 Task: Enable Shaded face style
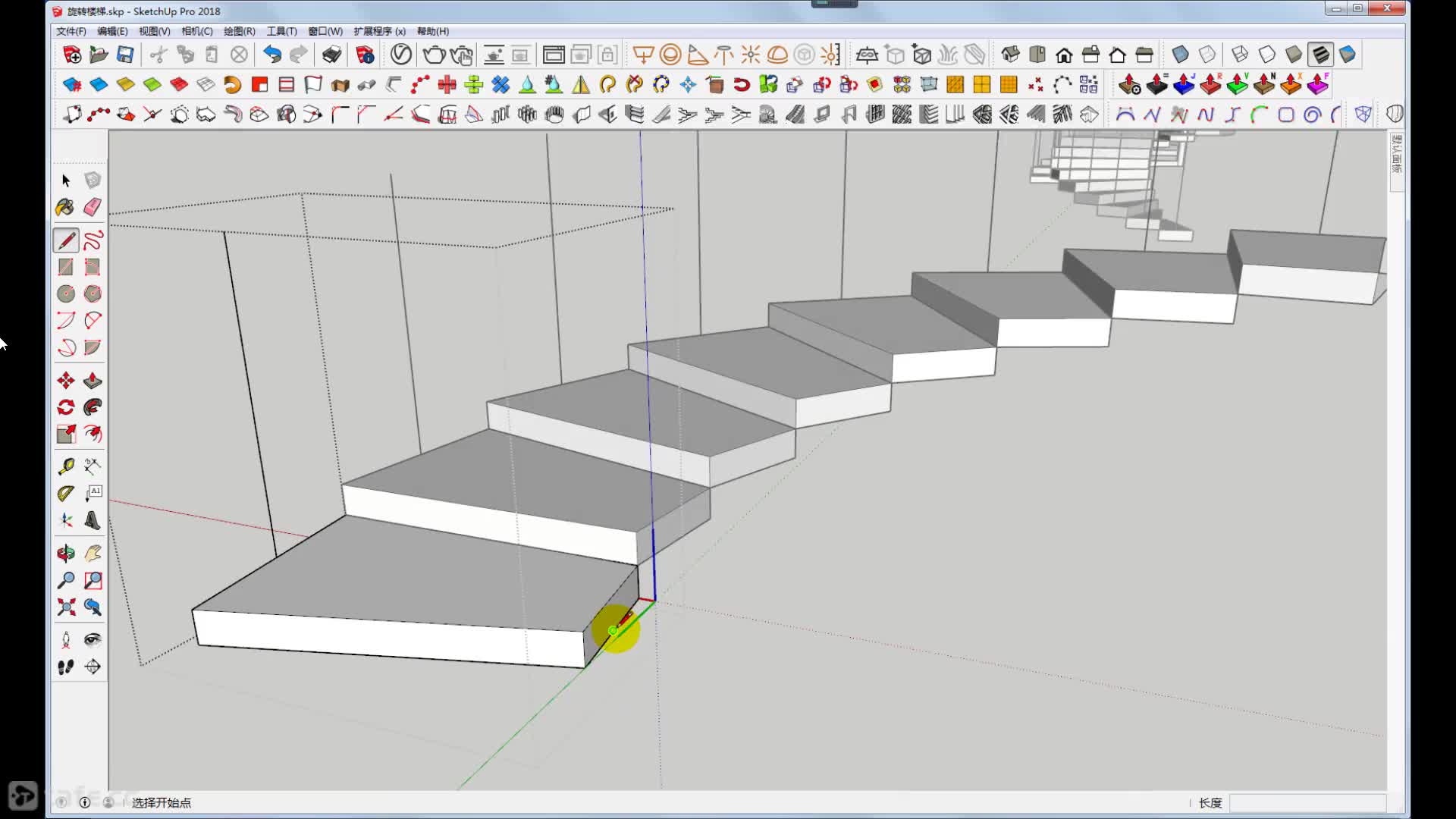click(x=1294, y=55)
